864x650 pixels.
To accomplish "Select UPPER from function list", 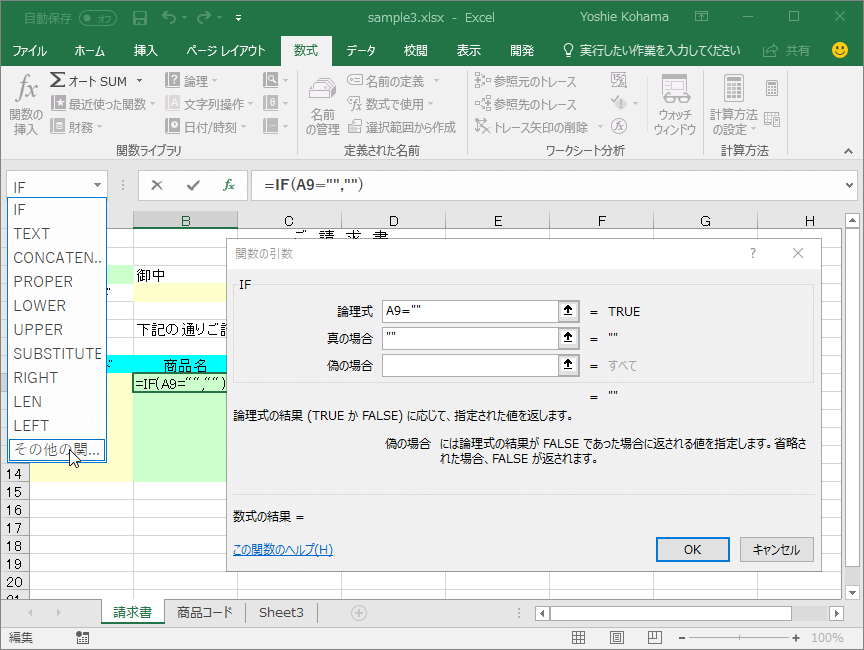I will [57, 329].
